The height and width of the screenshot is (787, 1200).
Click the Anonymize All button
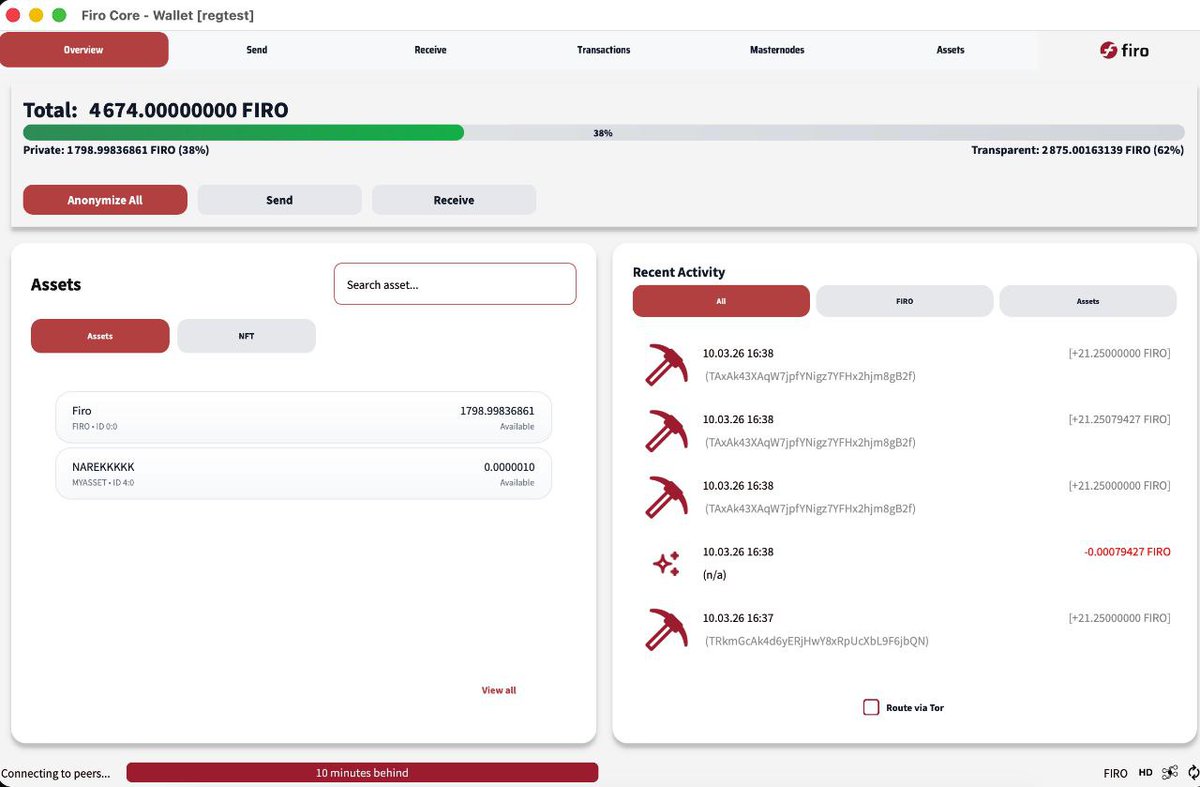[x=105, y=200]
